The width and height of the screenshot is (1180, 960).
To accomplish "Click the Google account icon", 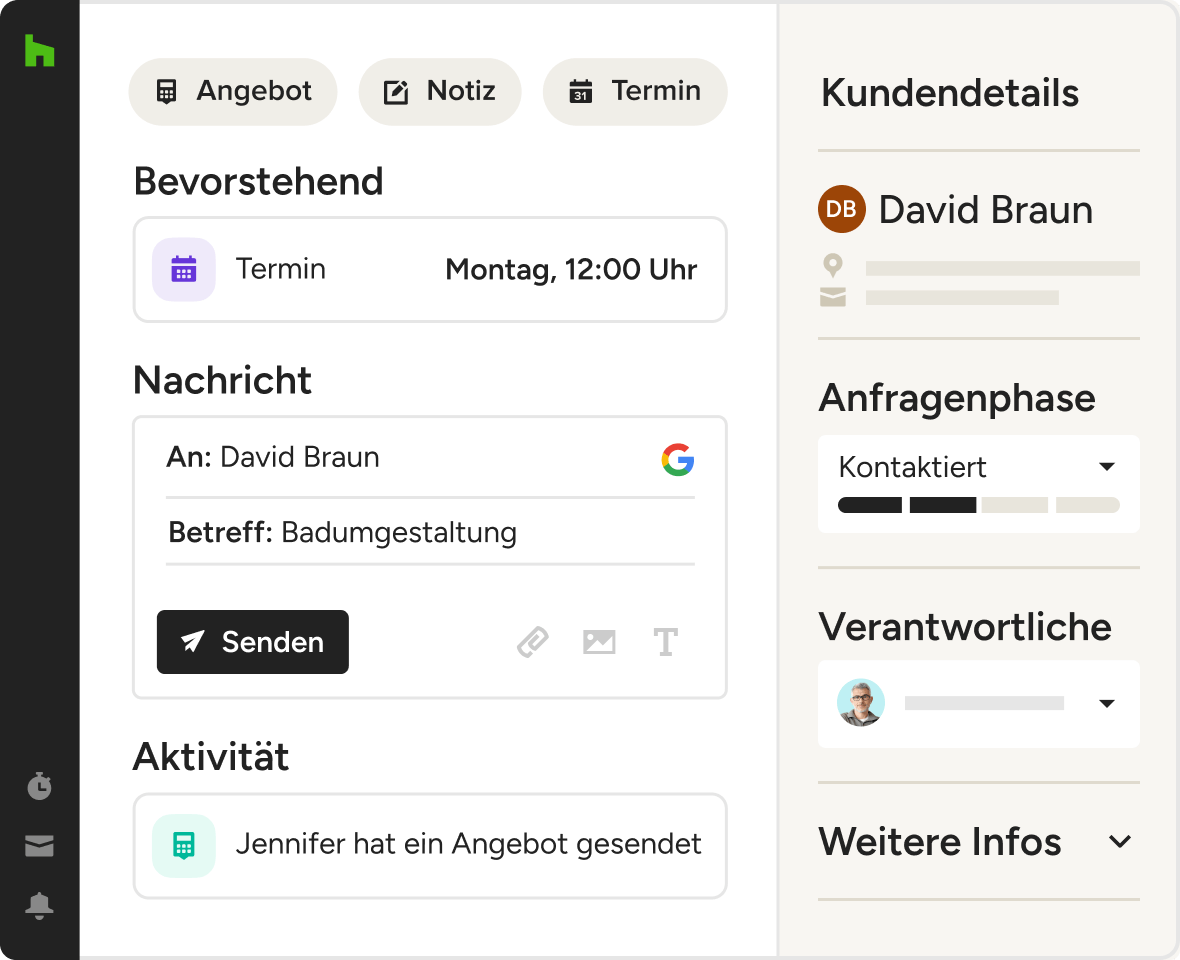I will (x=677, y=459).
